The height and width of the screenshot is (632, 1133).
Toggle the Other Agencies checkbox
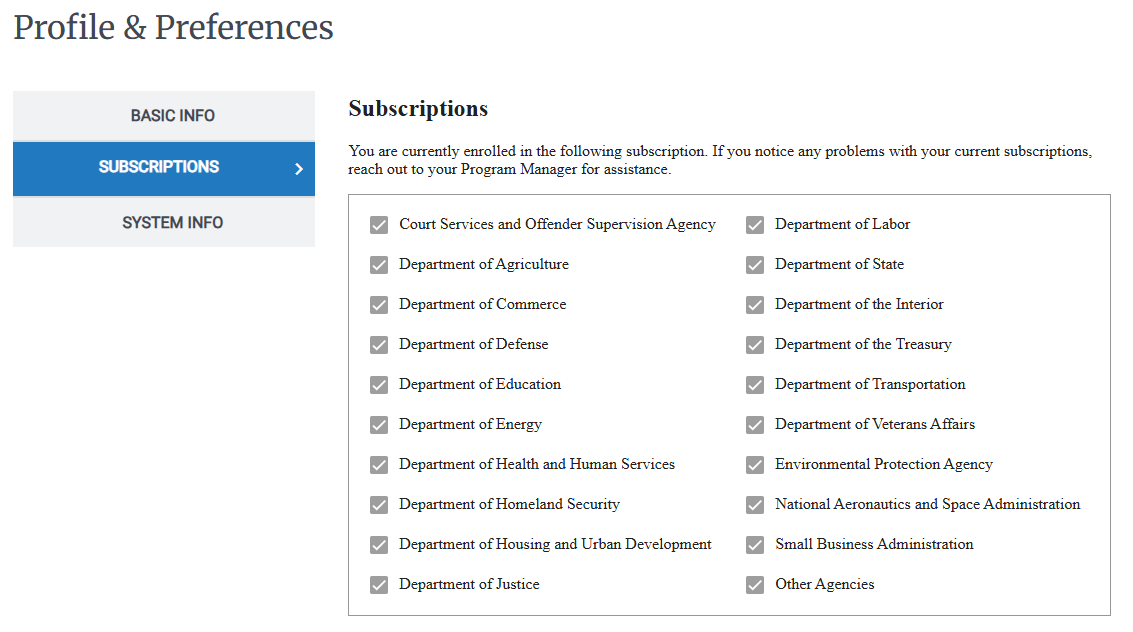click(x=754, y=584)
